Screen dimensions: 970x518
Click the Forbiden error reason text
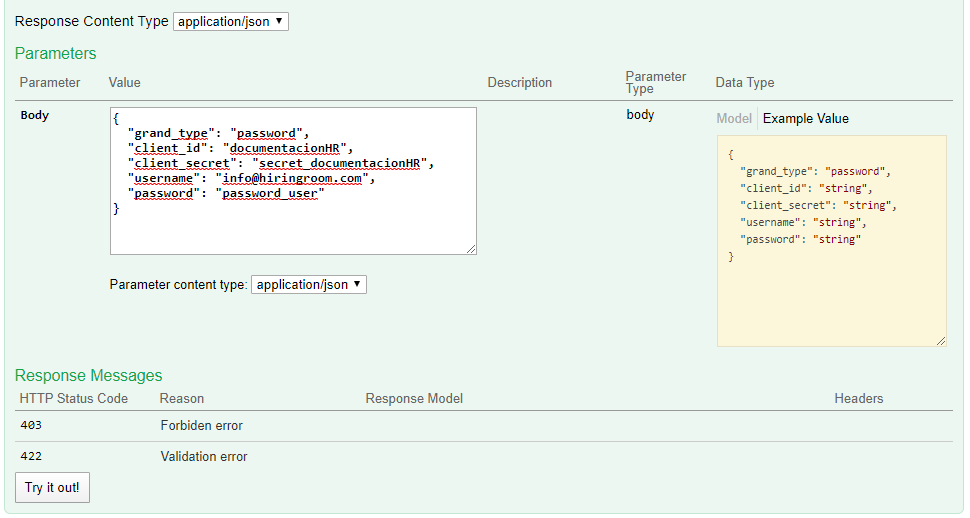pyautogui.click(x=201, y=426)
